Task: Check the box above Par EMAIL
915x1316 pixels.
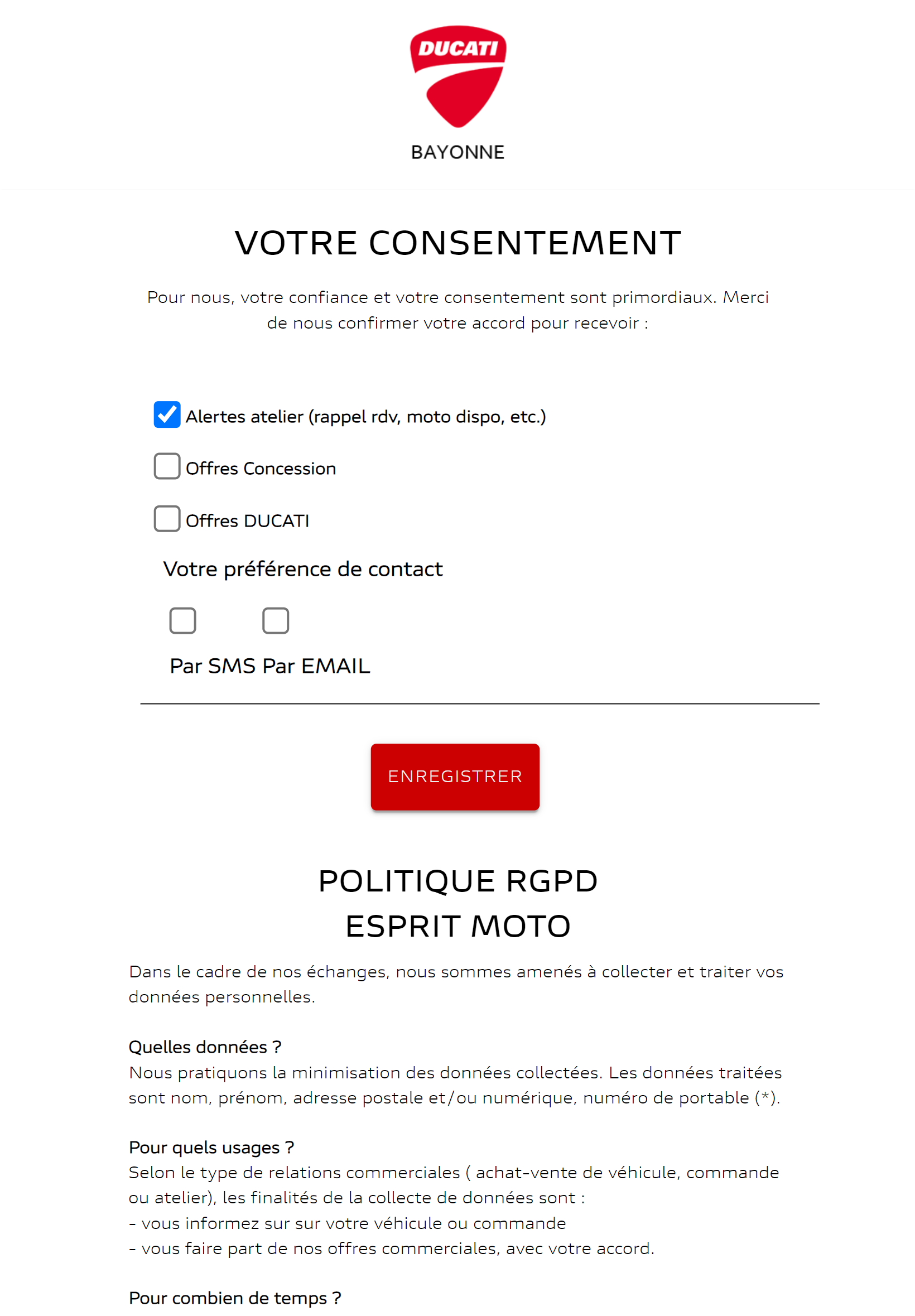Action: pos(276,621)
